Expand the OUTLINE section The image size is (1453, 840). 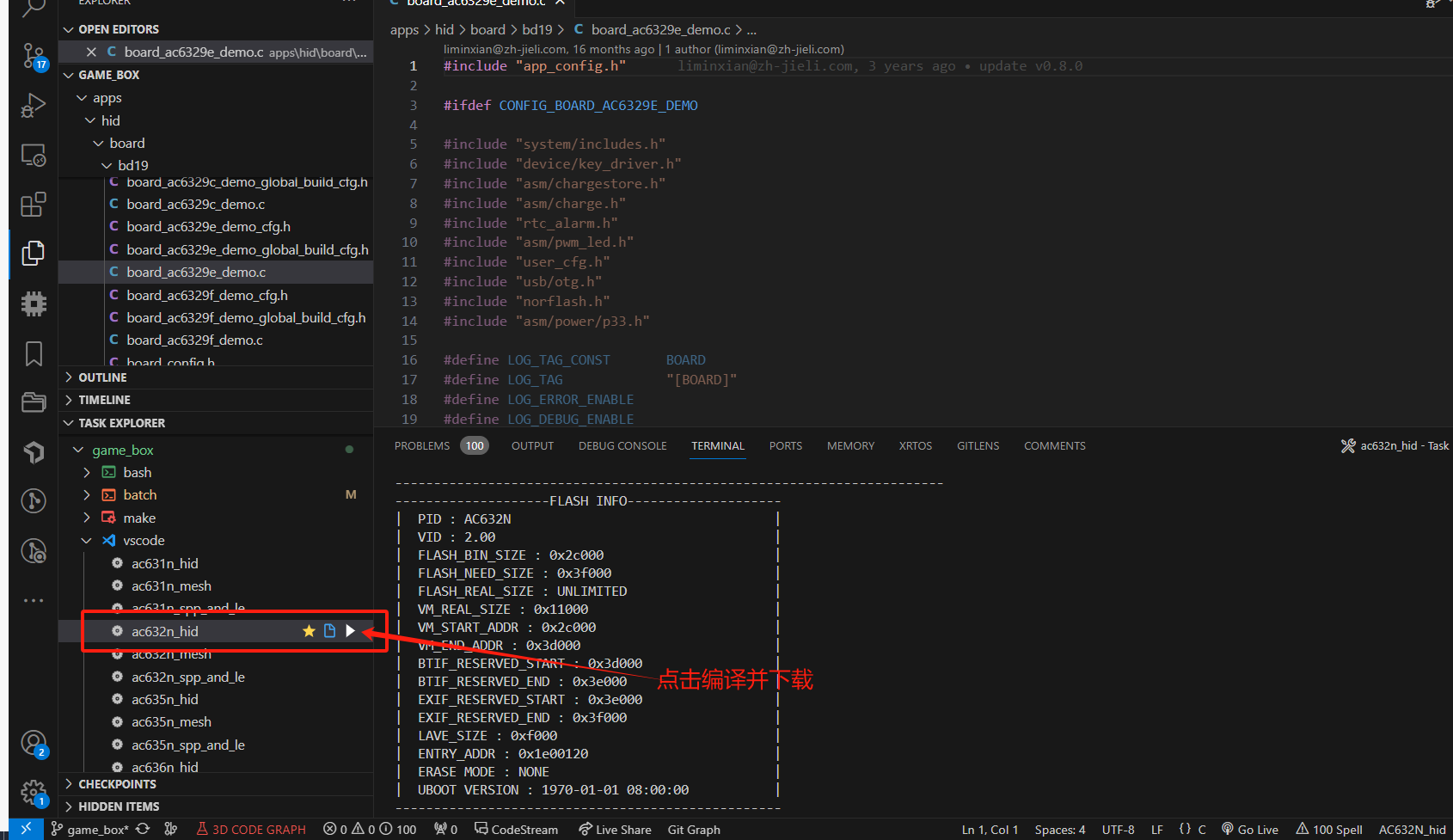tap(102, 377)
